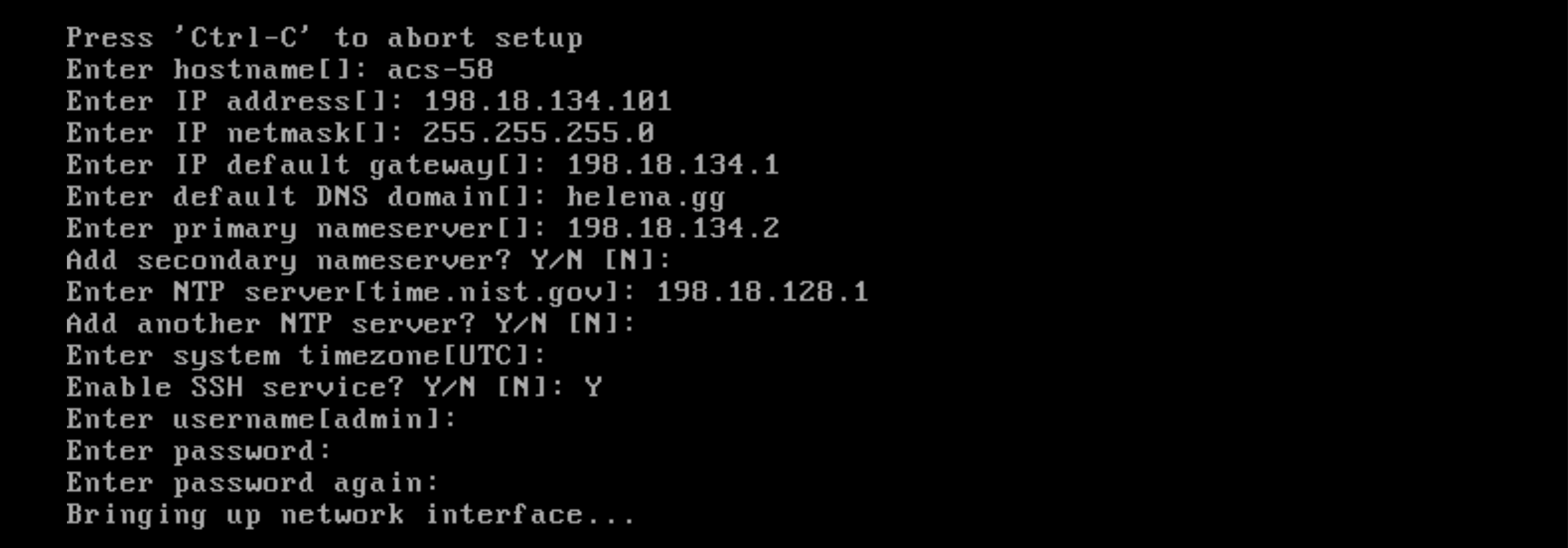Click the netmask value 255.255.255.0
This screenshot has width=1568, height=548.
[538, 132]
